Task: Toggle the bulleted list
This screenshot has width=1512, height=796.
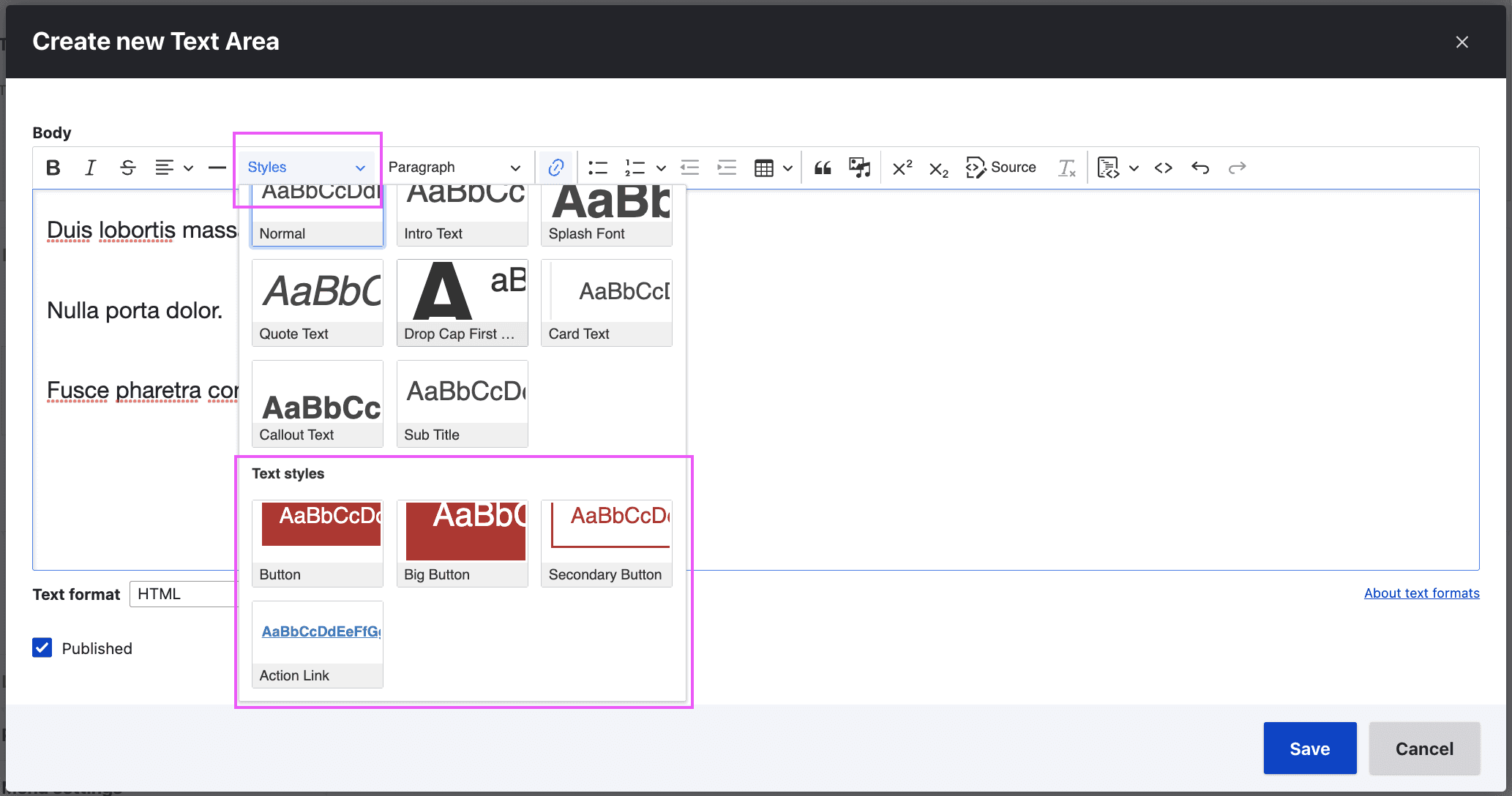Action: 597,168
